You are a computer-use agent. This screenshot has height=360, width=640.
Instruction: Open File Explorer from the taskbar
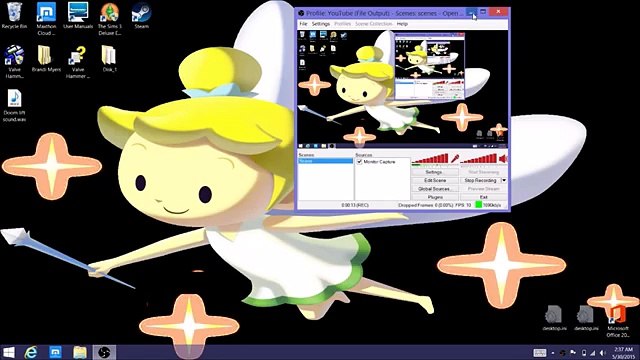pos(80,352)
